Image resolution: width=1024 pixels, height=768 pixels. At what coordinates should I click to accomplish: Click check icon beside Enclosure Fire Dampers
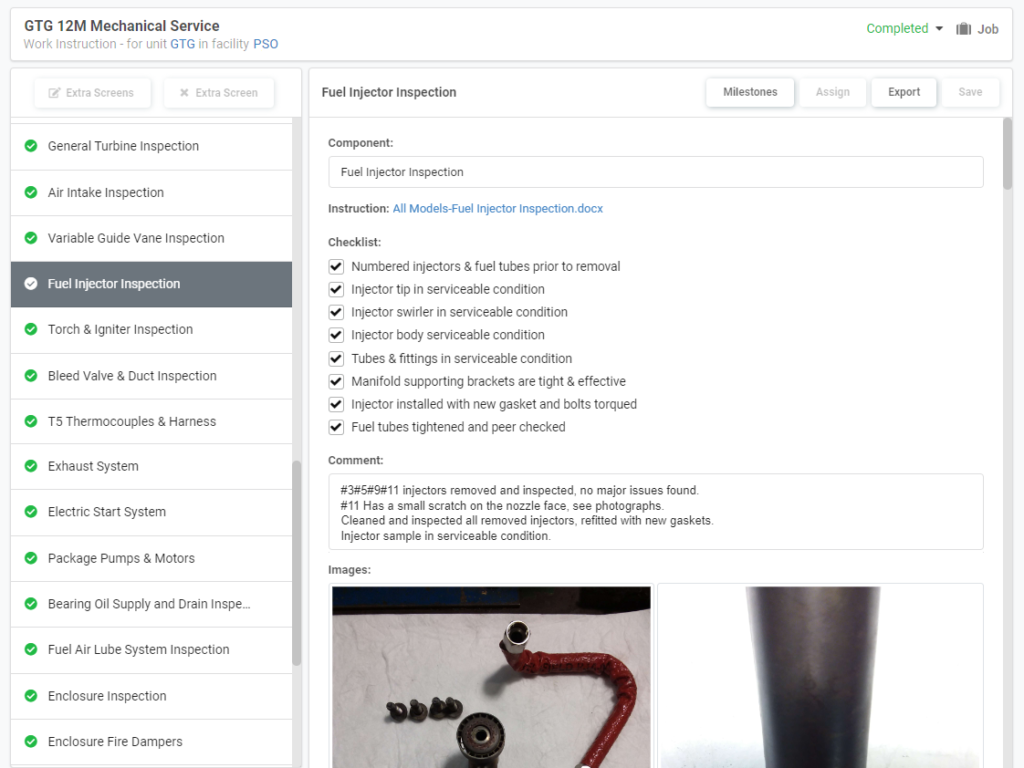coord(31,742)
